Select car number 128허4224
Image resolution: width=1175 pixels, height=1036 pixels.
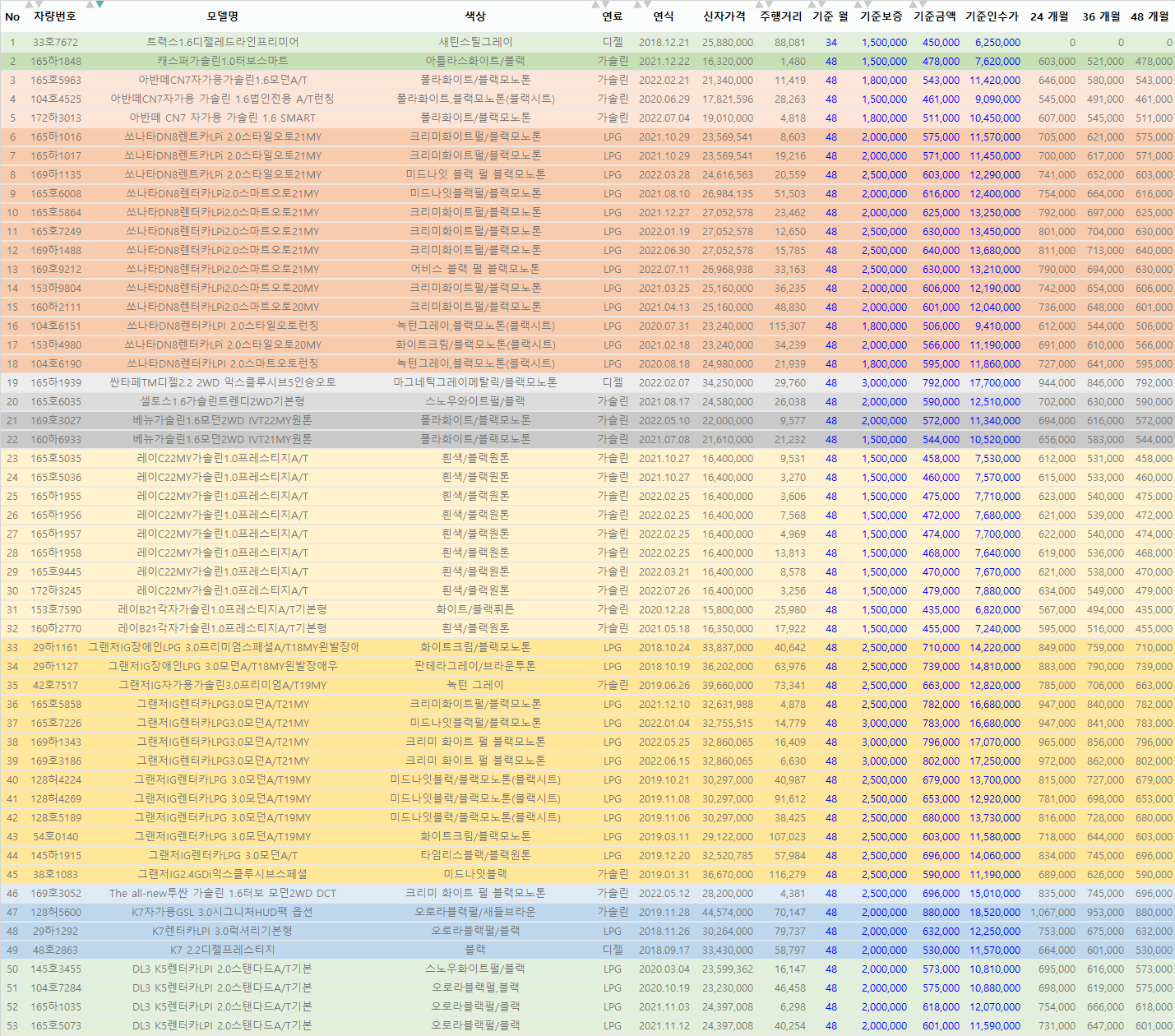click(56, 779)
